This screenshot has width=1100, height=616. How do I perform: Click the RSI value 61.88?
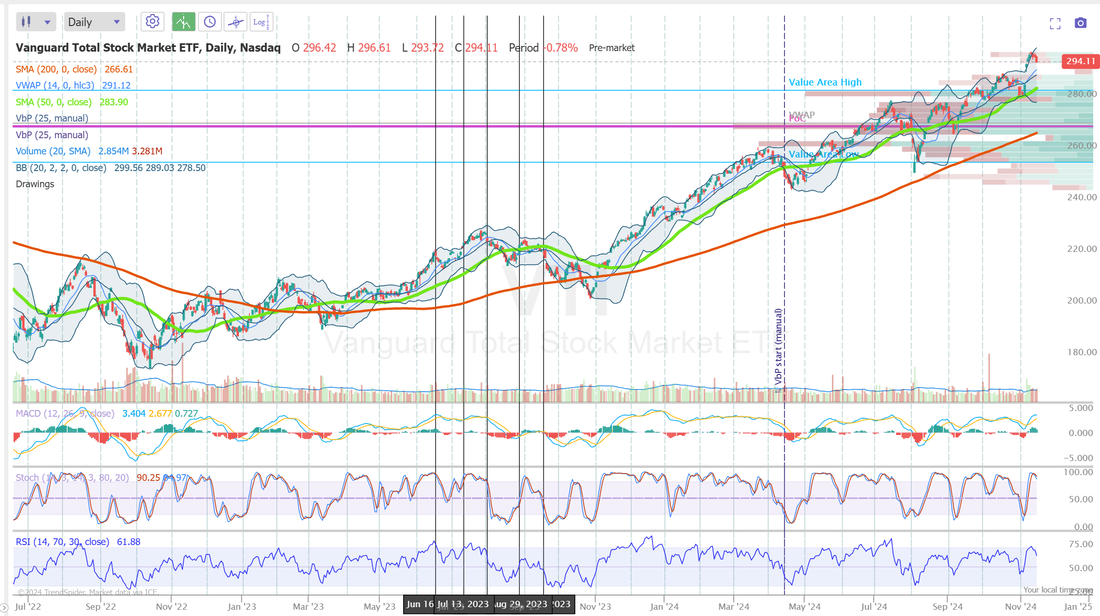pos(129,542)
